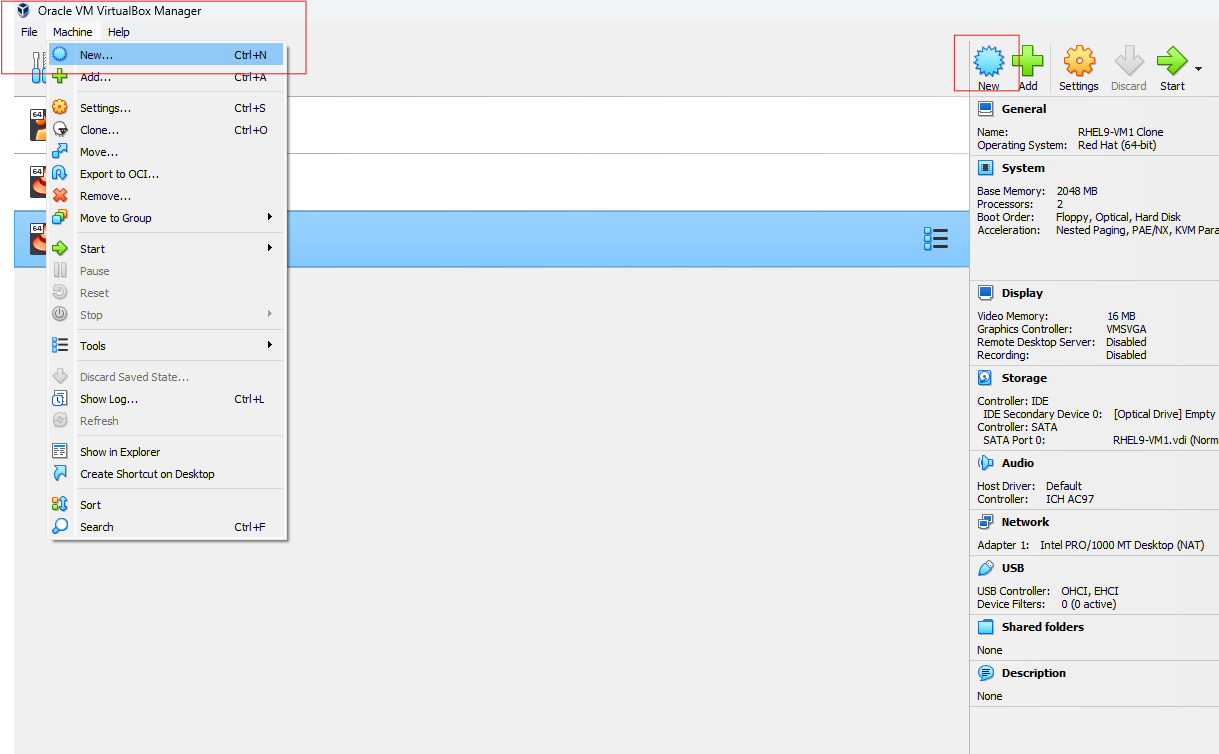Expand the Start submenu in Machine menu
Screen dimensions: 1219x754
(x=167, y=249)
